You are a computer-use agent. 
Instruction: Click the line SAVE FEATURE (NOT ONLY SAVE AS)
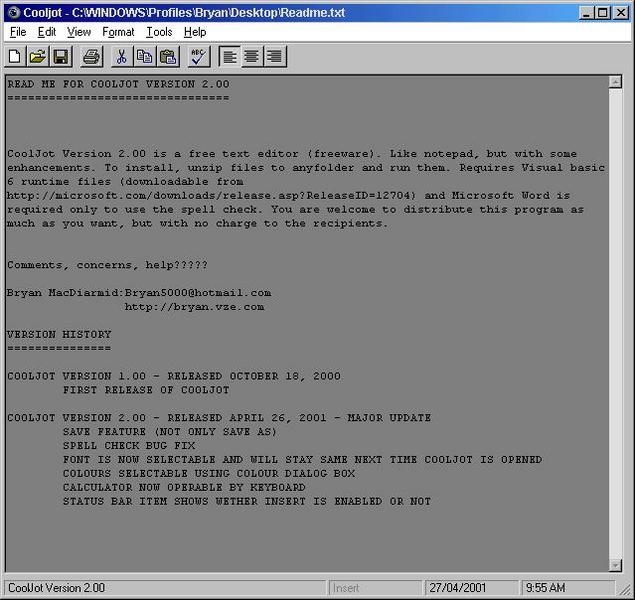pyautogui.click(x=170, y=432)
